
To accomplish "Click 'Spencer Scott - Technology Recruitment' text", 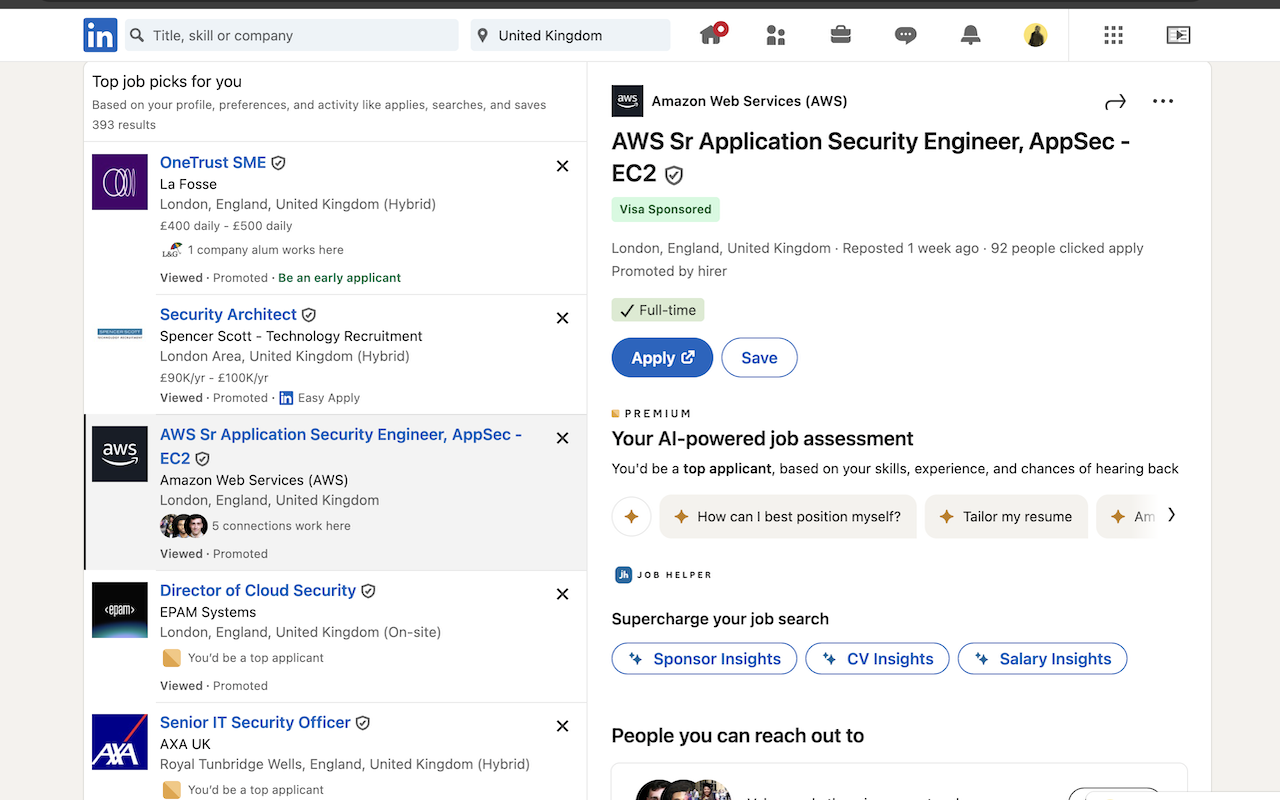I will pyautogui.click(x=291, y=336).
